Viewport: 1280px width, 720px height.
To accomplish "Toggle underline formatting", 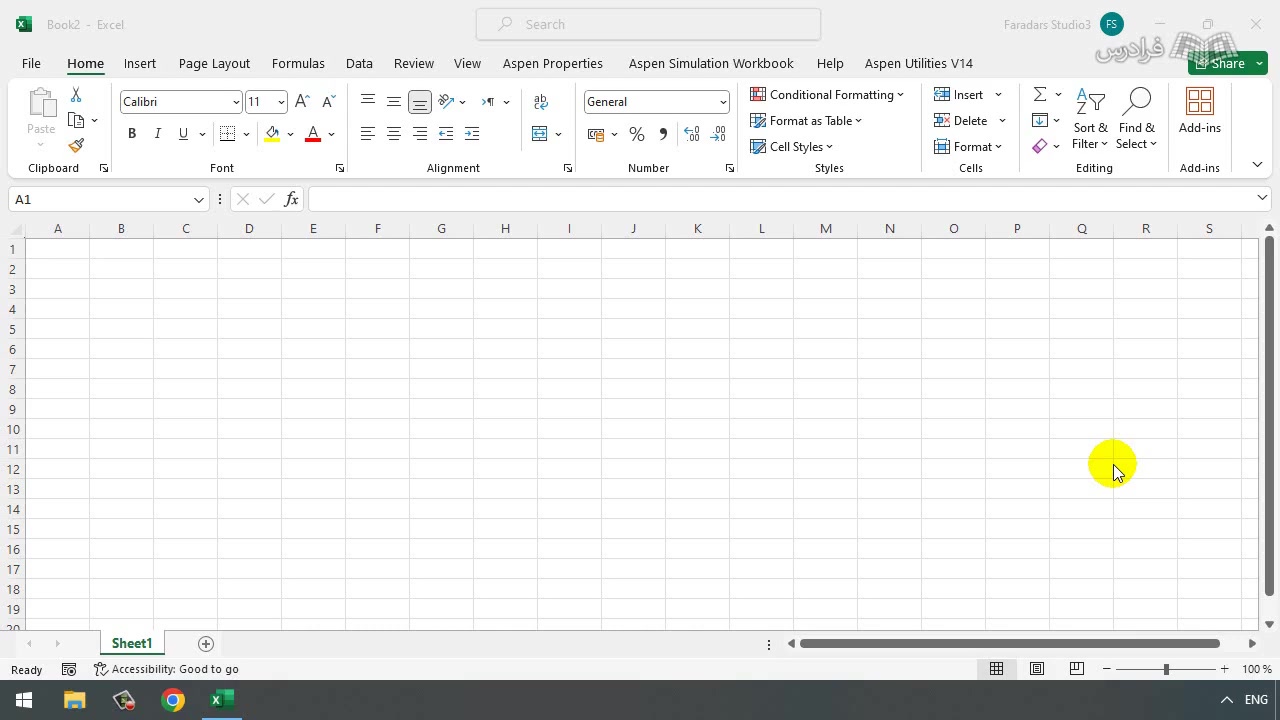I will (183, 134).
